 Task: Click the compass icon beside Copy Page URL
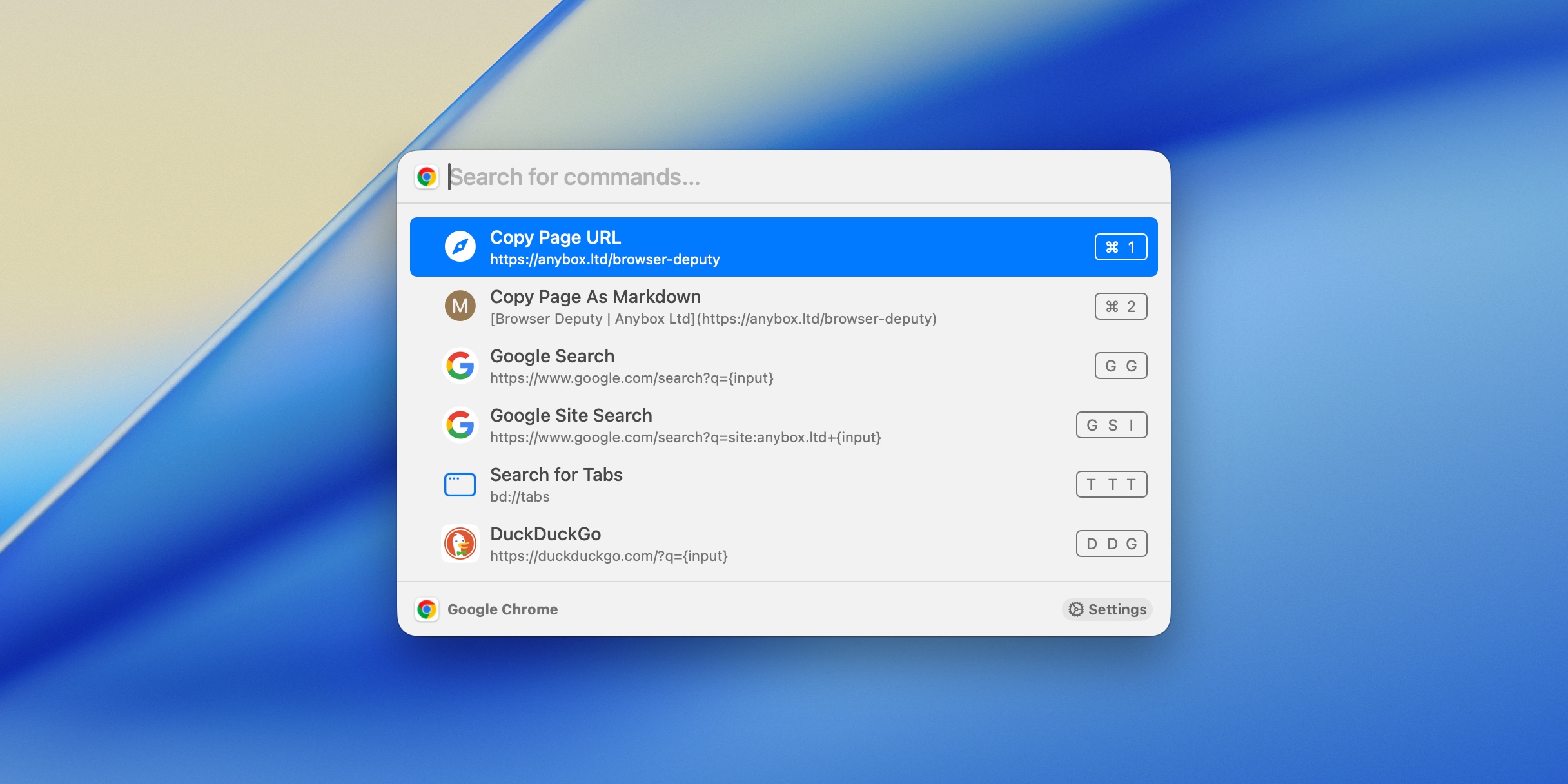(x=460, y=246)
